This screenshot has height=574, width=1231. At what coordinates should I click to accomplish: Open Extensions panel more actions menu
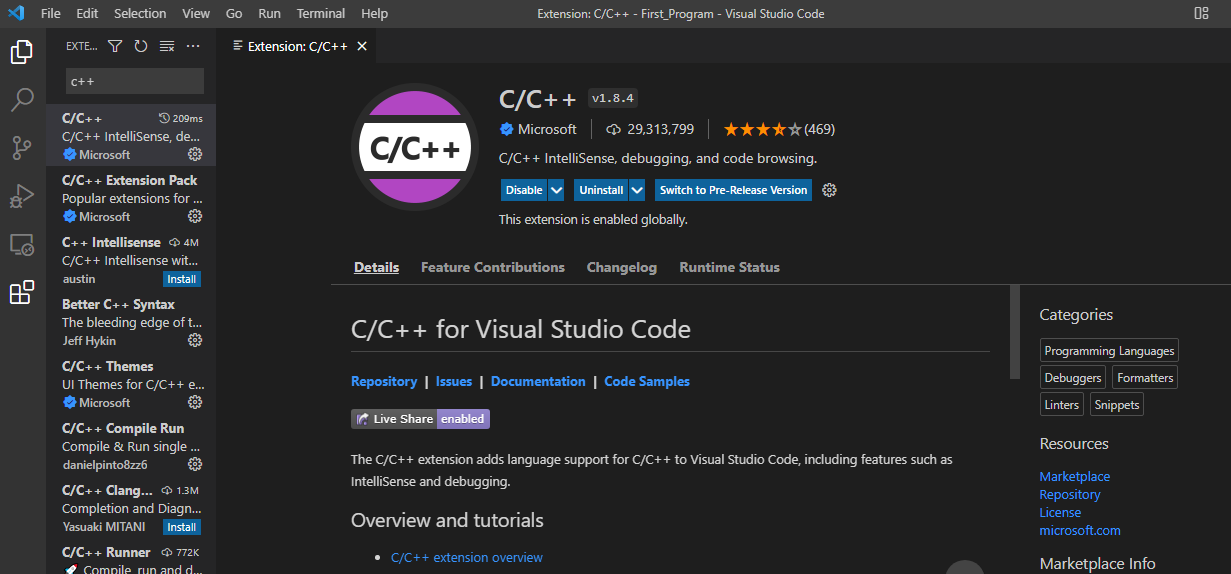point(193,46)
